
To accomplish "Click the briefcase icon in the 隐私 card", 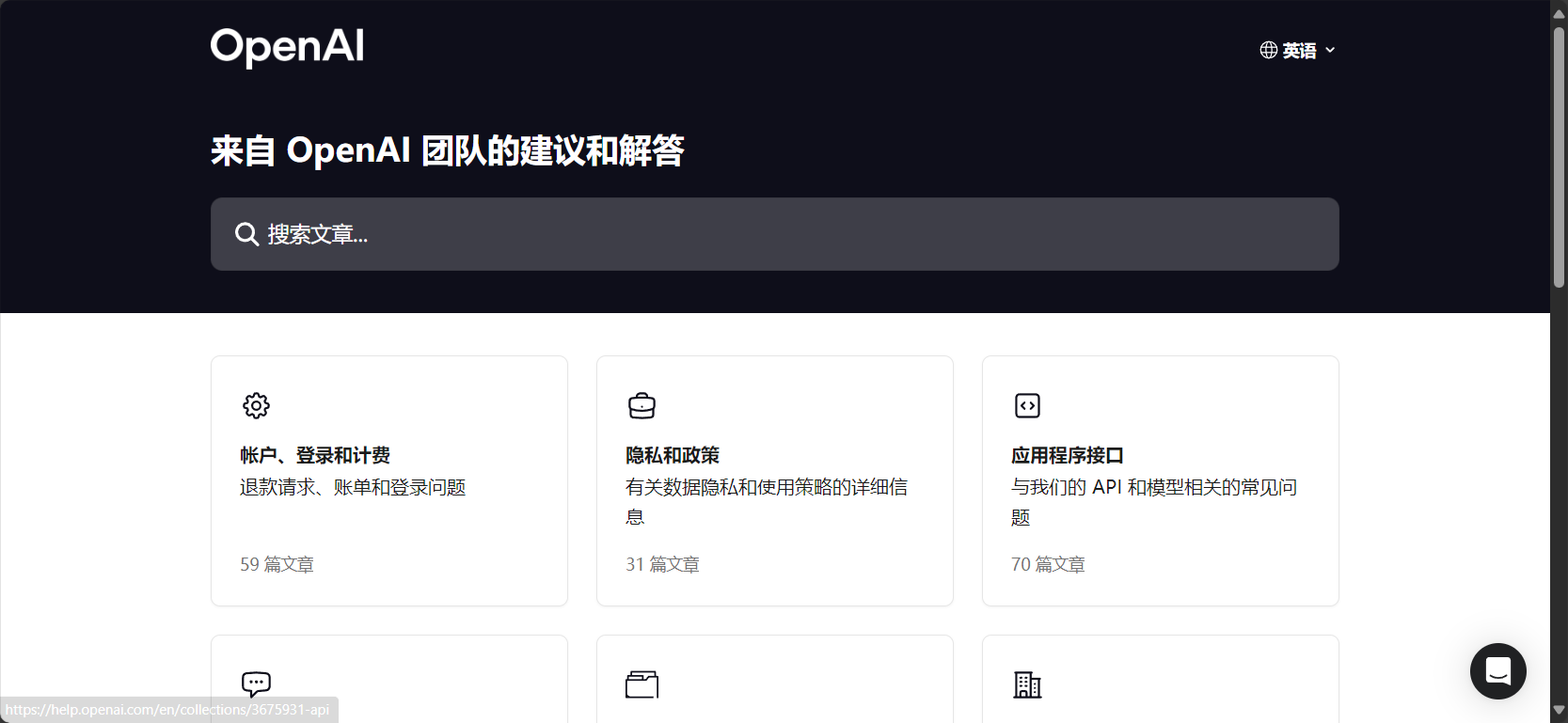I will (641, 405).
